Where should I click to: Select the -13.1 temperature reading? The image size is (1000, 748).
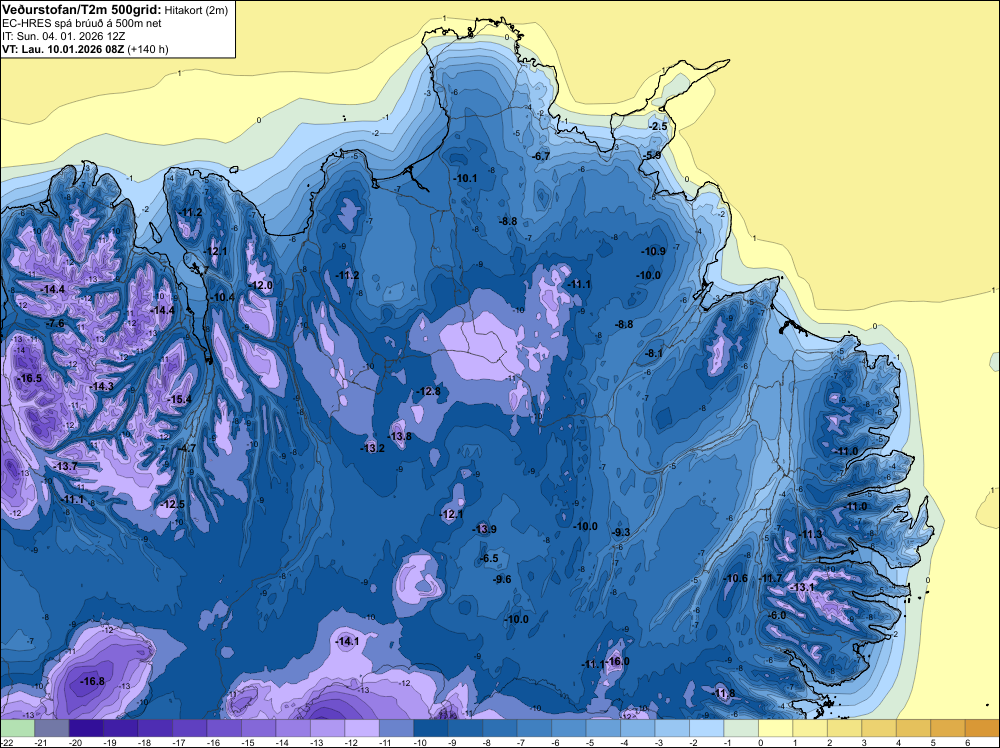point(802,587)
